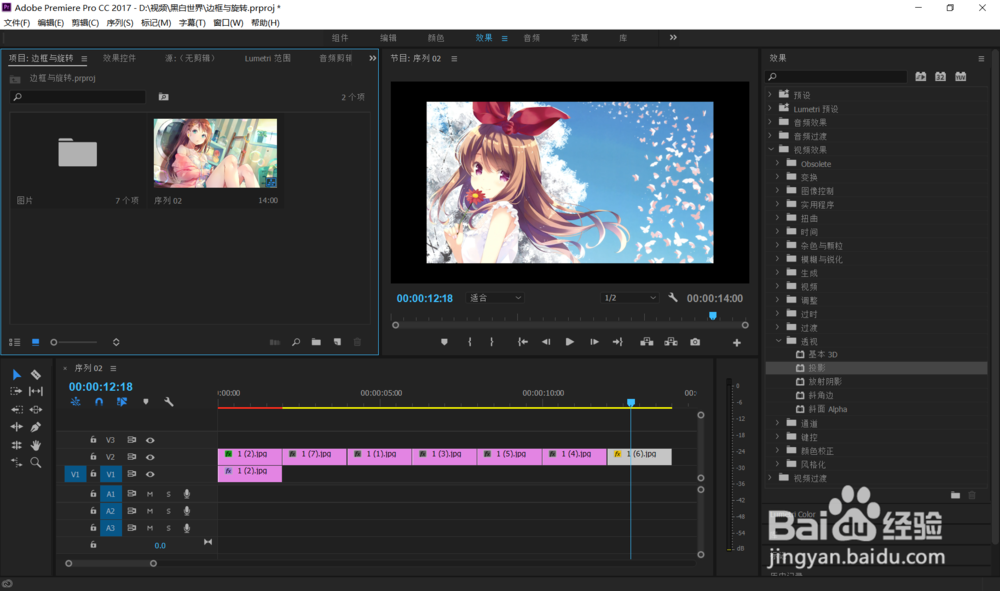The height and width of the screenshot is (591, 1000).
Task: Select the Hand tool
Action: point(36,445)
